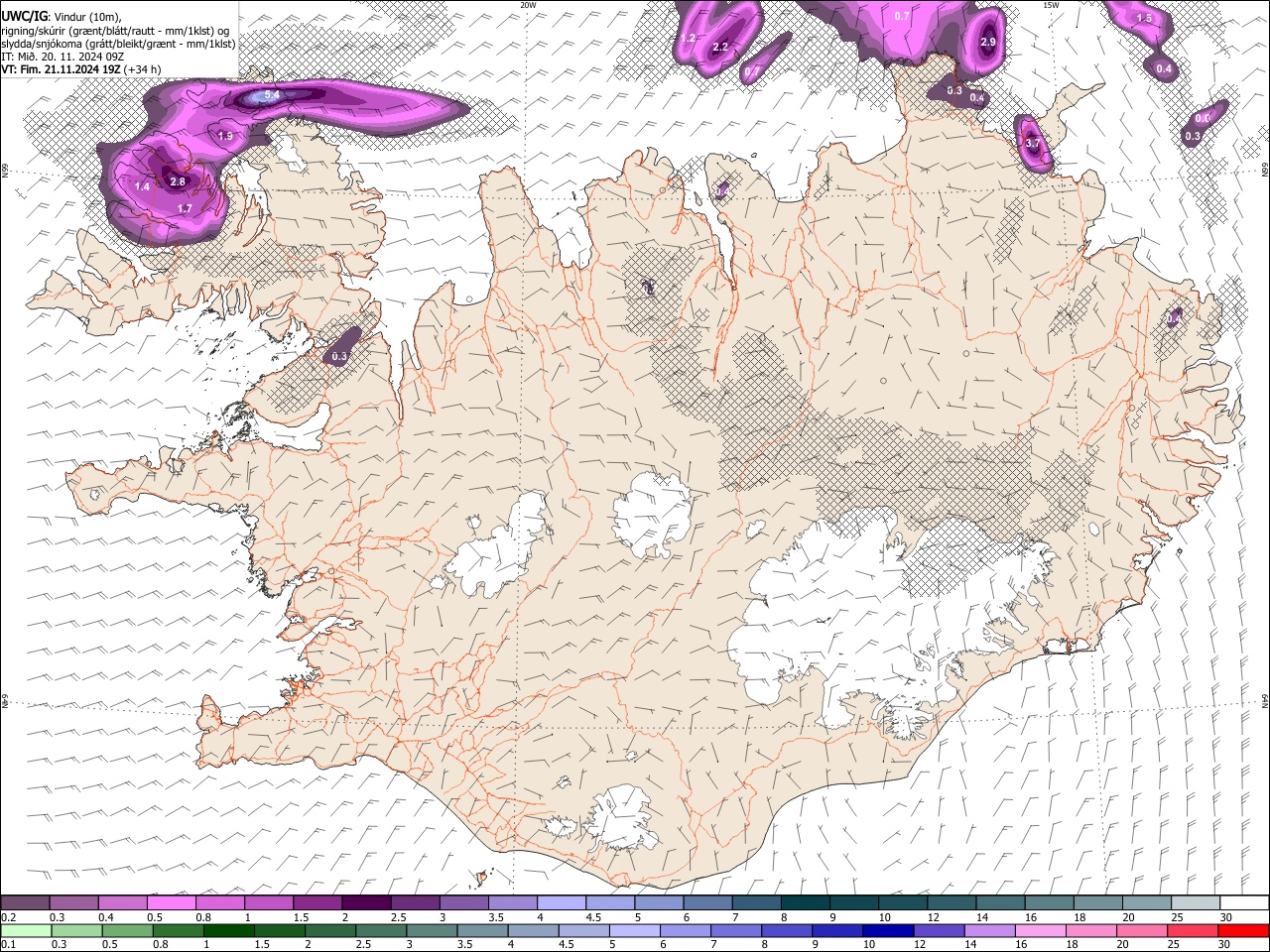Image resolution: width=1270 pixels, height=952 pixels.
Task: Pick the palest green swatch between 0.1 and 0.3
Action: coord(26,930)
